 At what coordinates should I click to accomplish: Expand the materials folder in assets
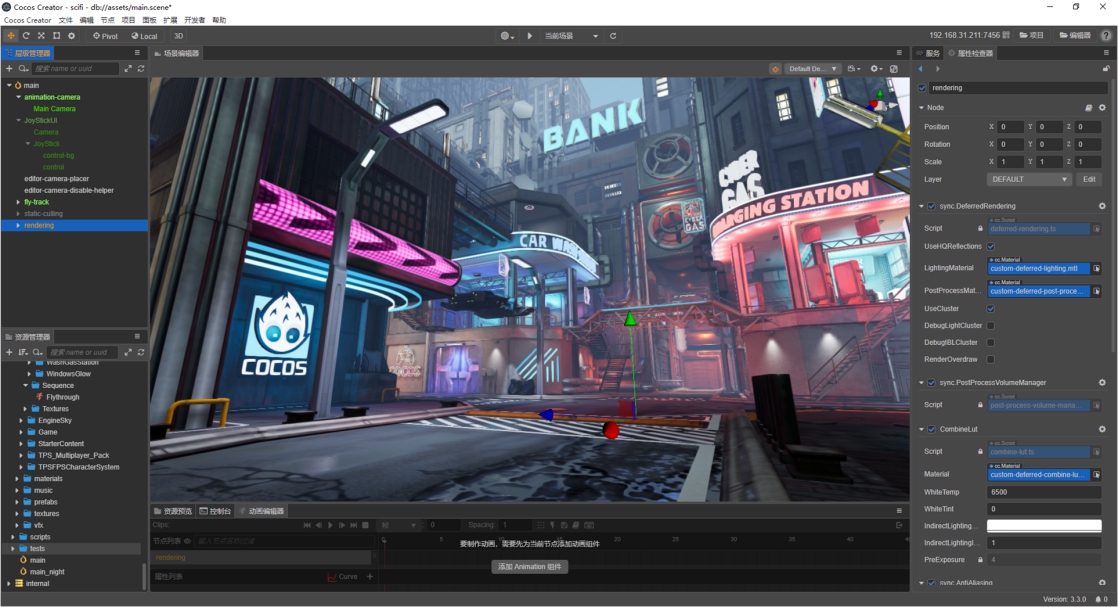pos(18,479)
